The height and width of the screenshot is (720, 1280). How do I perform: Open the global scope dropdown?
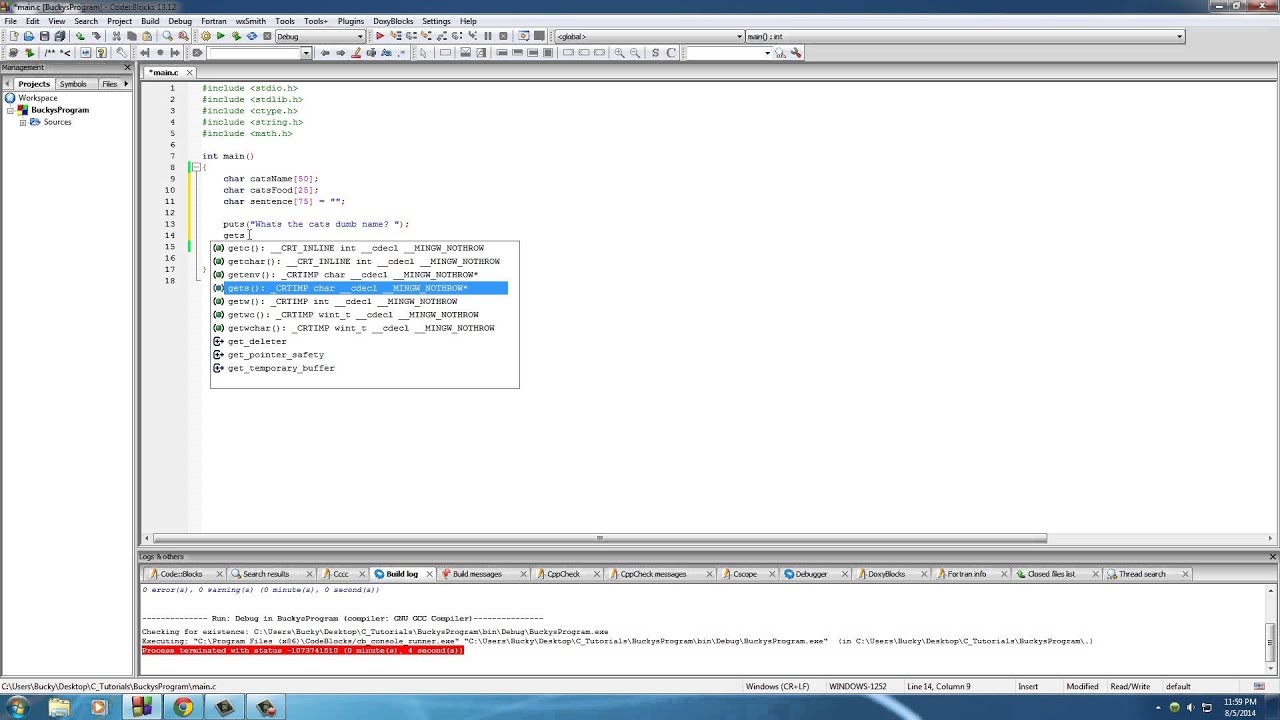[740, 37]
